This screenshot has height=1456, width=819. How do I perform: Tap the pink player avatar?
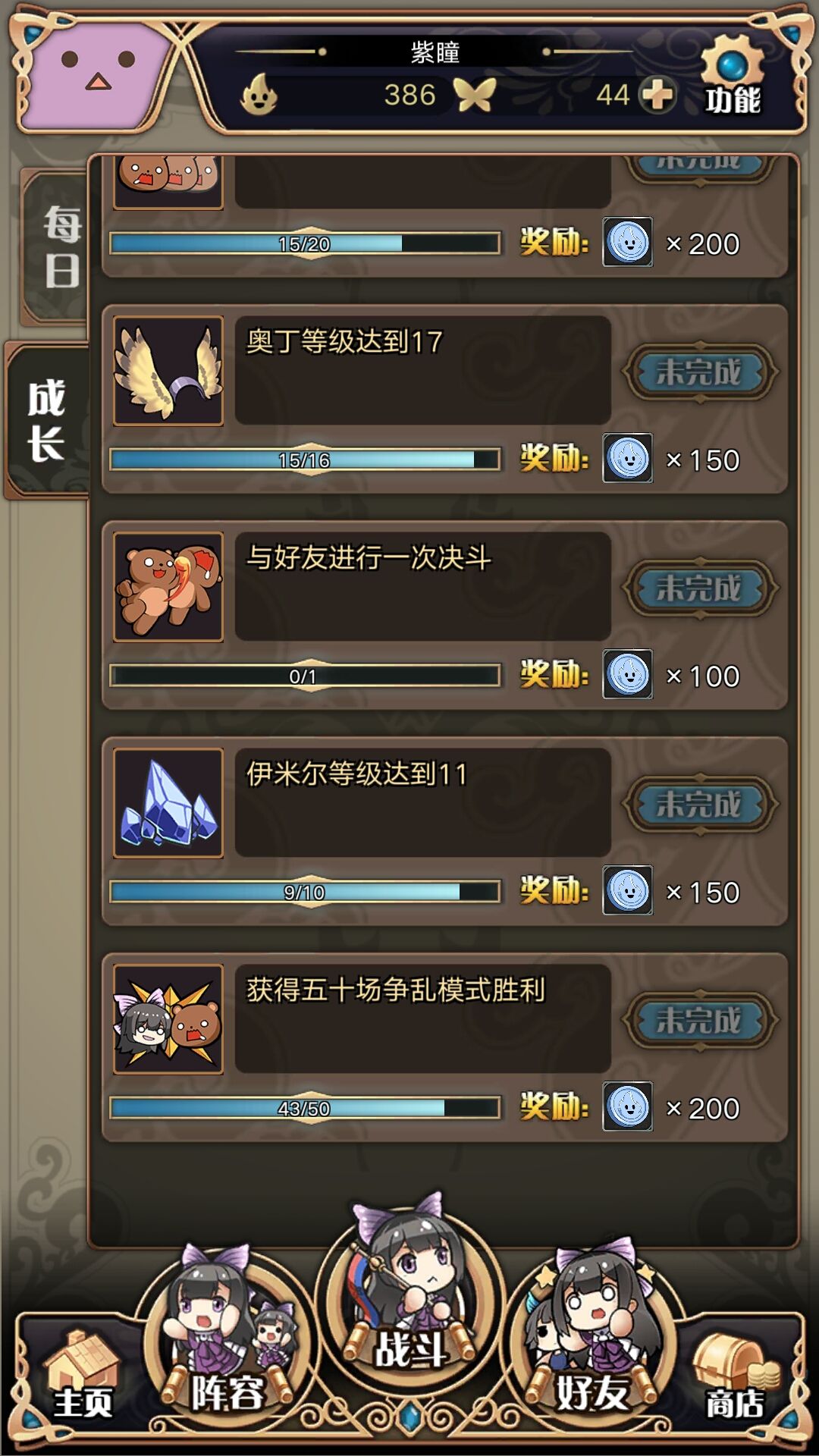click(95, 74)
